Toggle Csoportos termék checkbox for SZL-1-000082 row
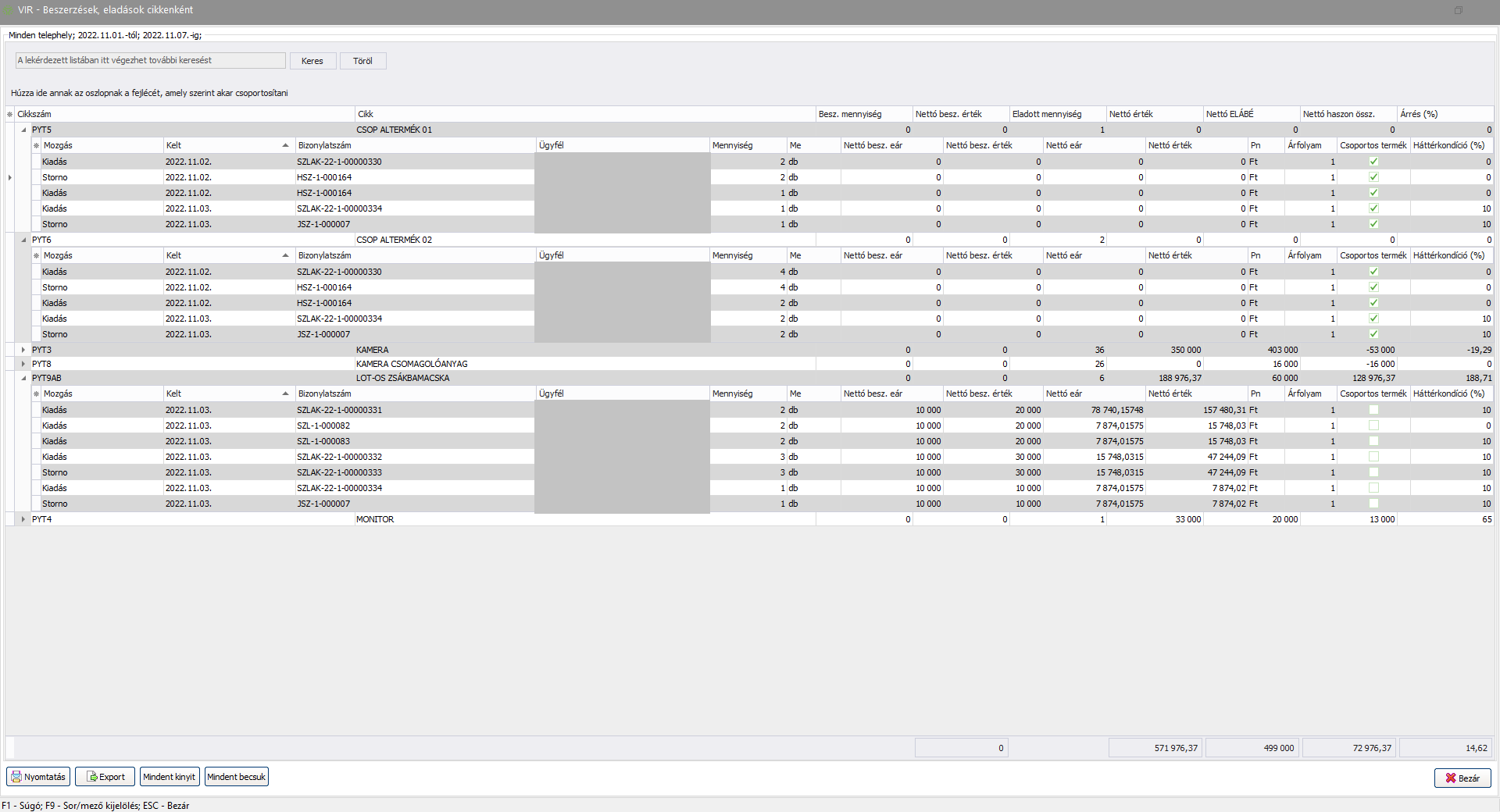 click(1373, 426)
